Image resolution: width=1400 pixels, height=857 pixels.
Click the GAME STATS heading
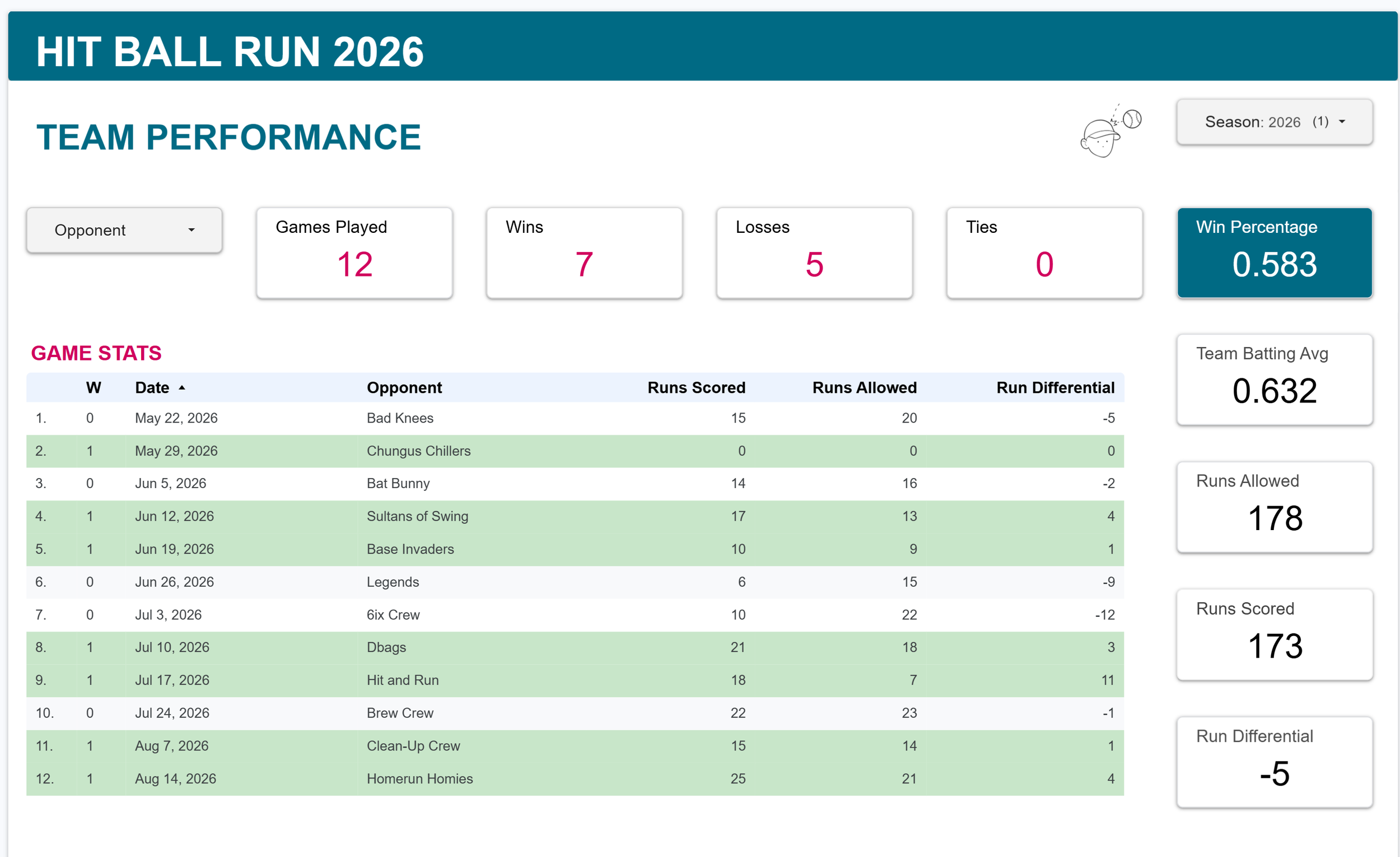tap(96, 353)
